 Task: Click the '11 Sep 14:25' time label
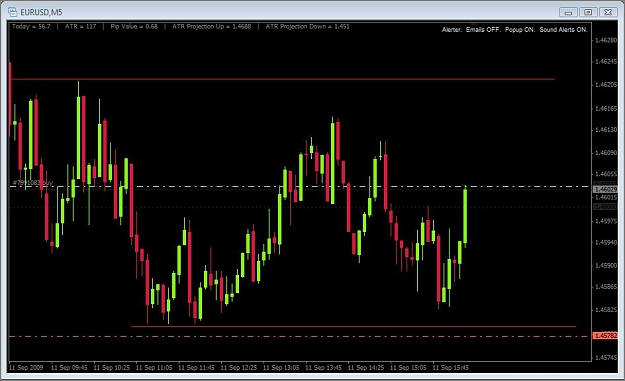pyautogui.click(x=366, y=367)
